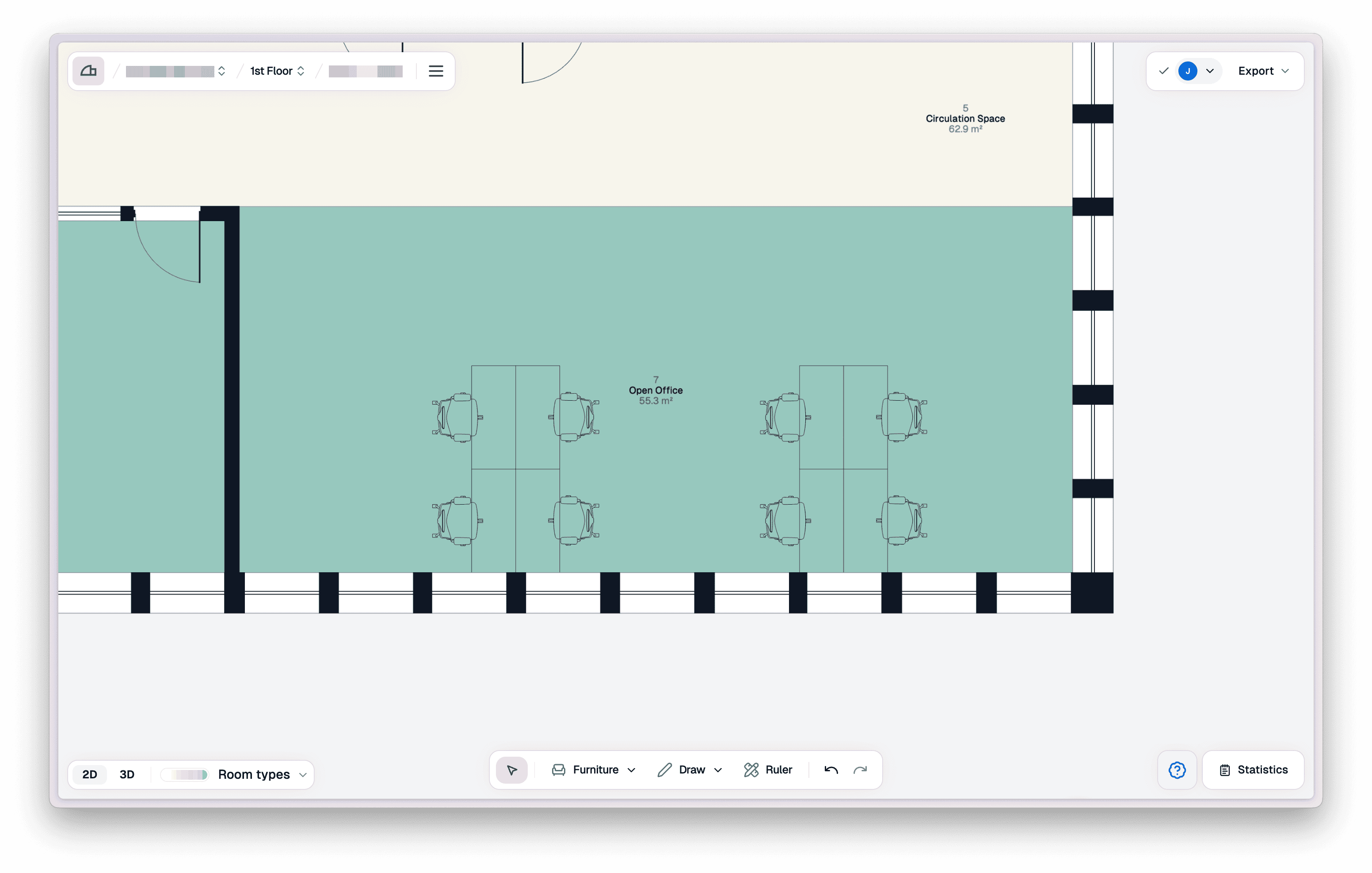Image resolution: width=1372 pixels, height=873 pixels.
Task: Expand the Export dropdown
Action: tap(1263, 71)
